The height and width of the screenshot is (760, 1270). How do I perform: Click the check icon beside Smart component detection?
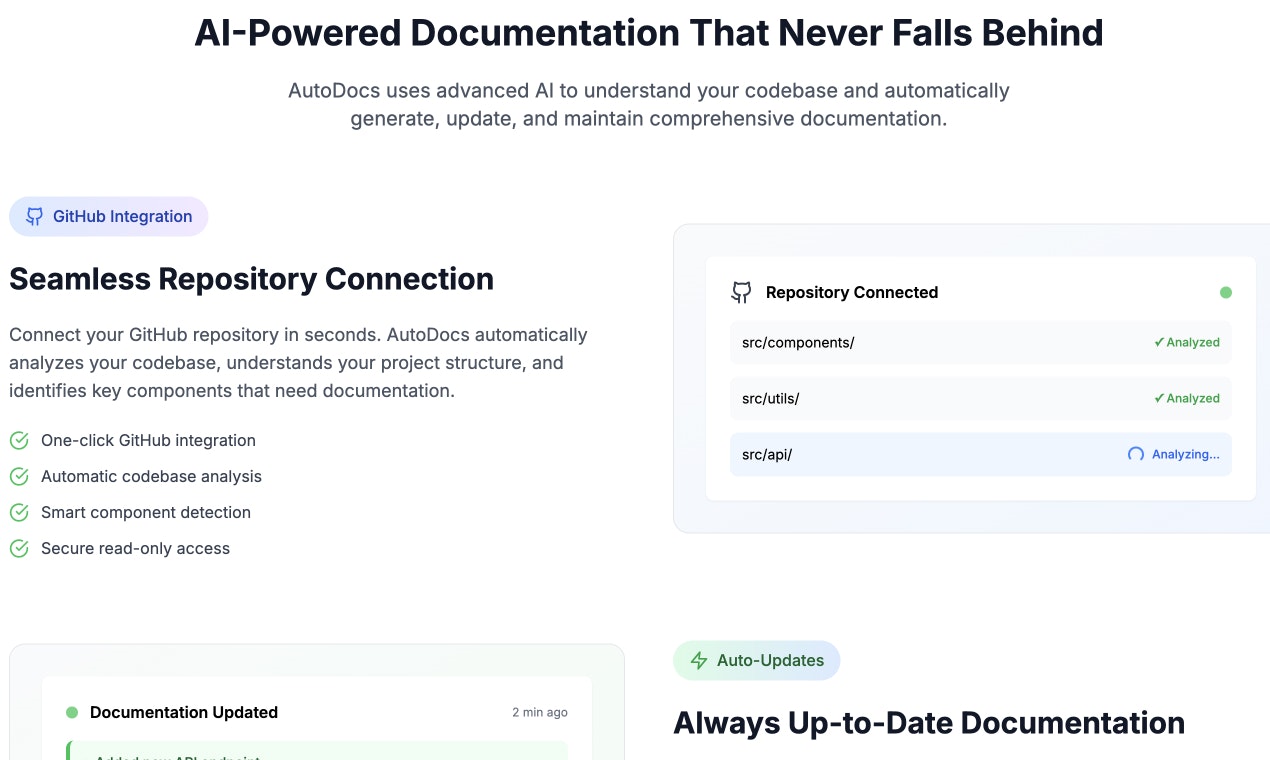pos(19,512)
